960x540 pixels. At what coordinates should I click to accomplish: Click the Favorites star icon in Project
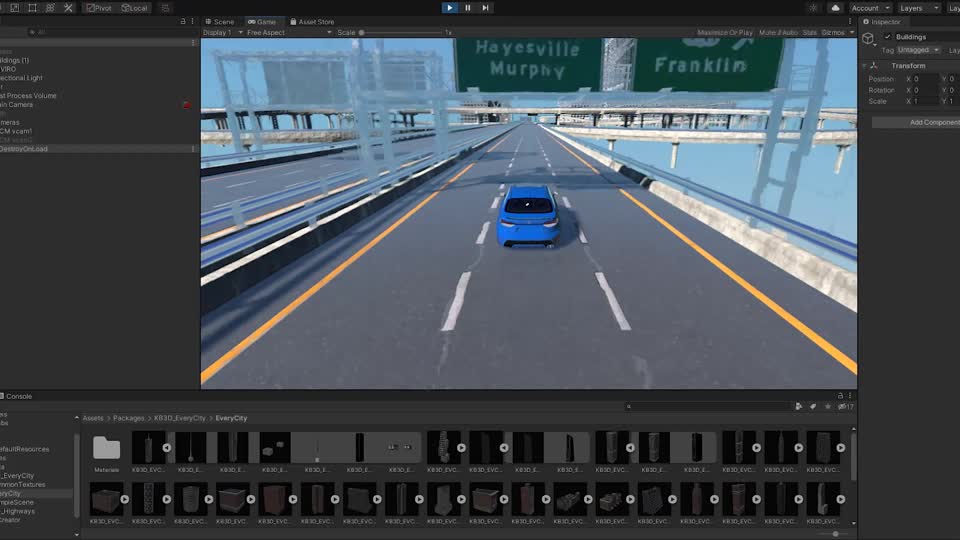click(x=828, y=407)
